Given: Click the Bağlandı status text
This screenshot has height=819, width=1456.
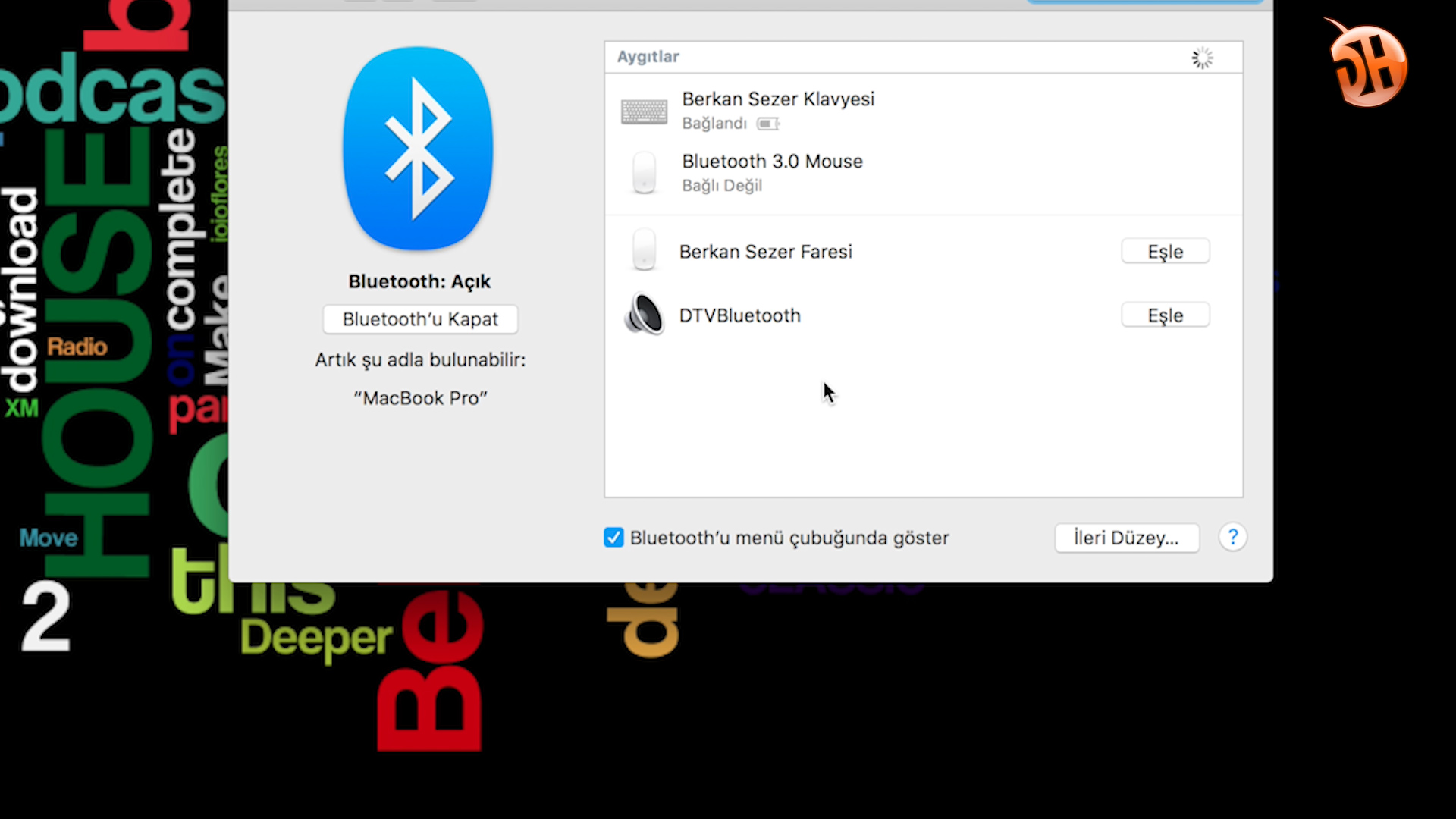Looking at the screenshot, I should 714,124.
